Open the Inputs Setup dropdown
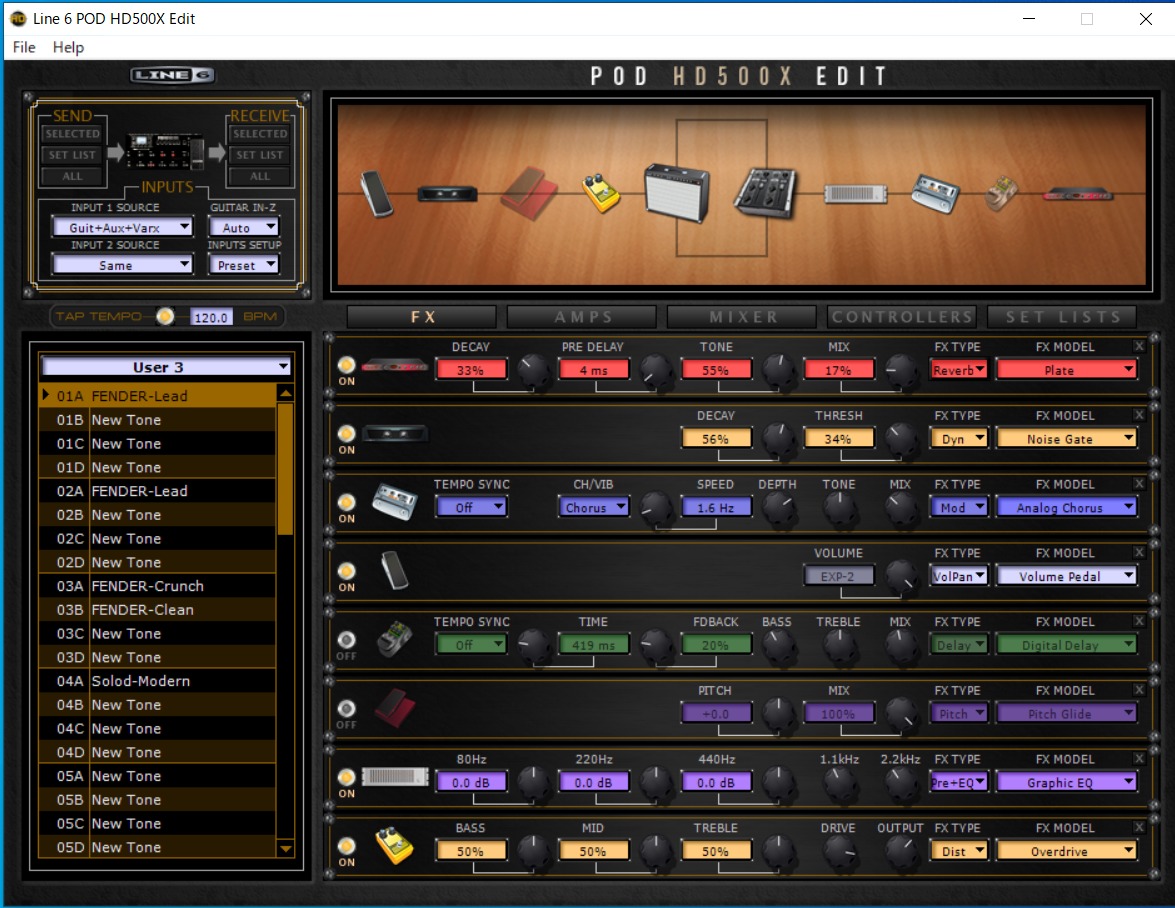Image resolution: width=1175 pixels, height=908 pixels. click(243, 264)
